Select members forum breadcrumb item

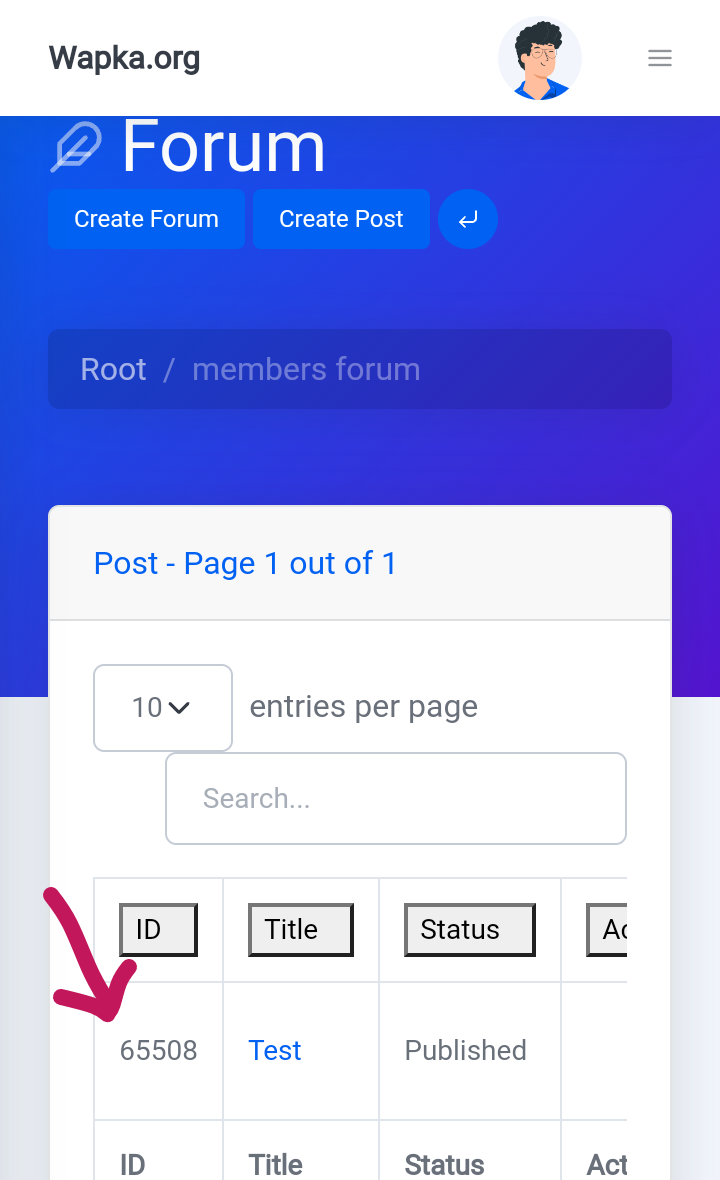click(306, 369)
